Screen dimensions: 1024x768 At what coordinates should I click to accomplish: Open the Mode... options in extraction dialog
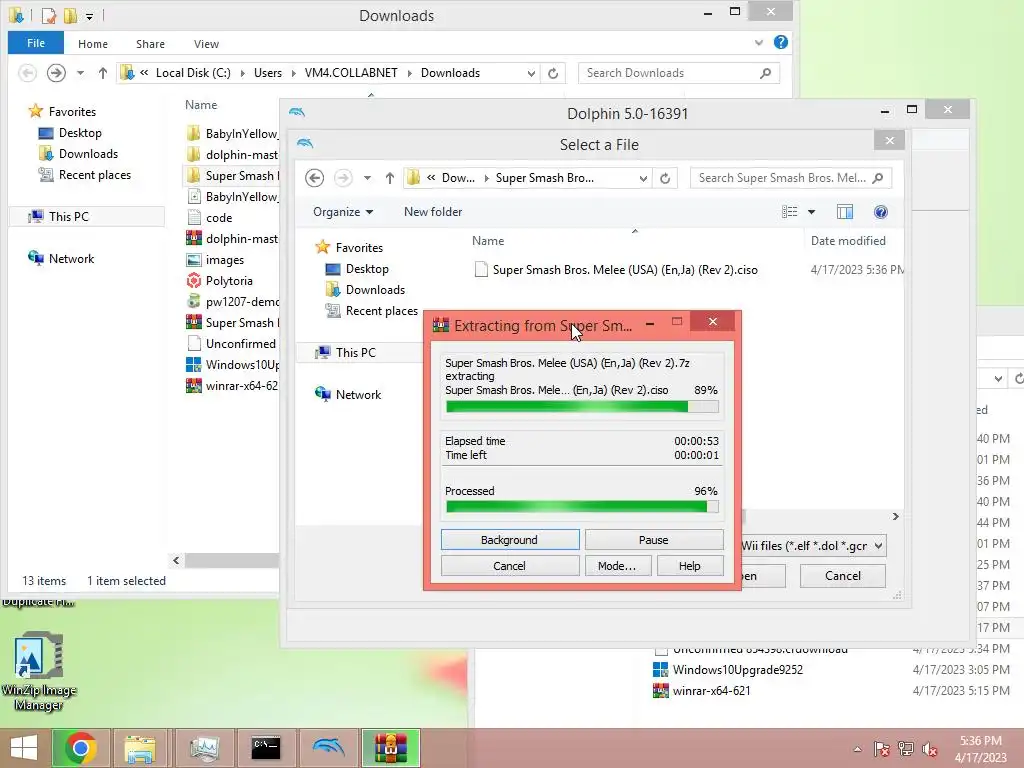[617, 566]
